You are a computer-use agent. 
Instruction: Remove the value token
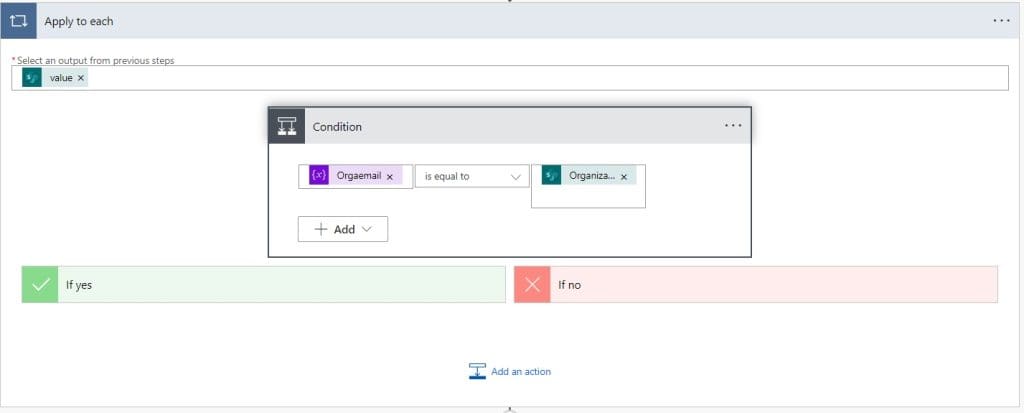click(x=80, y=78)
